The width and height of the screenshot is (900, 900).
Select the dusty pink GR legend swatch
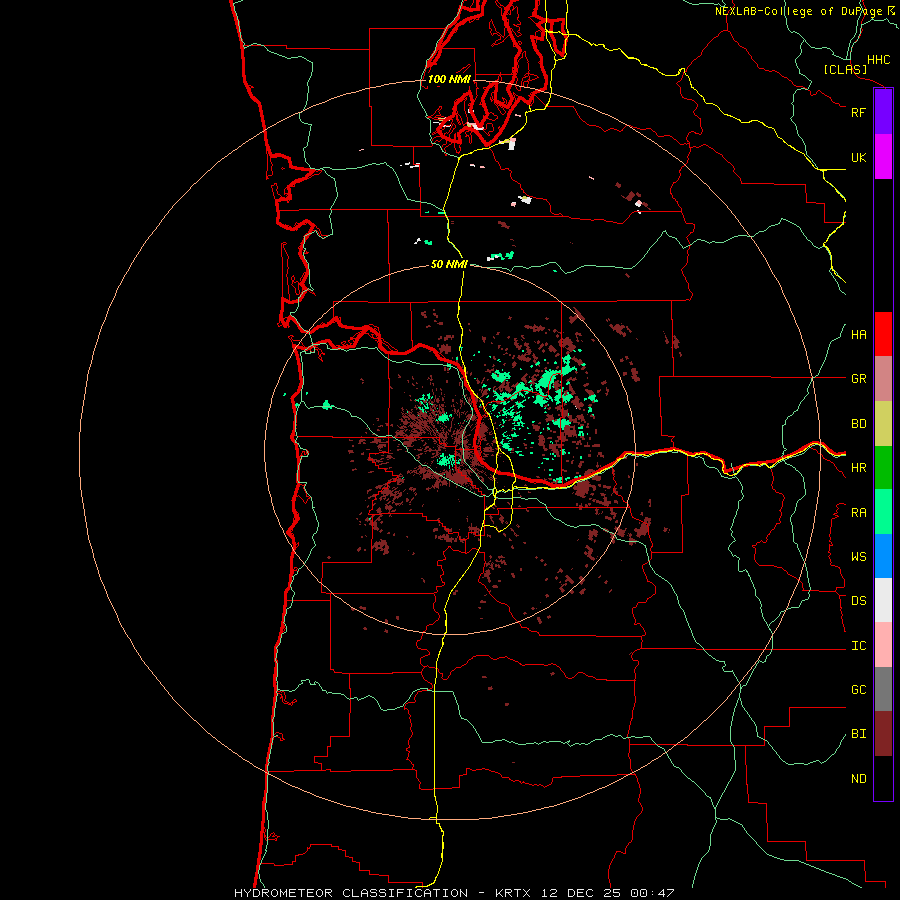point(883,379)
